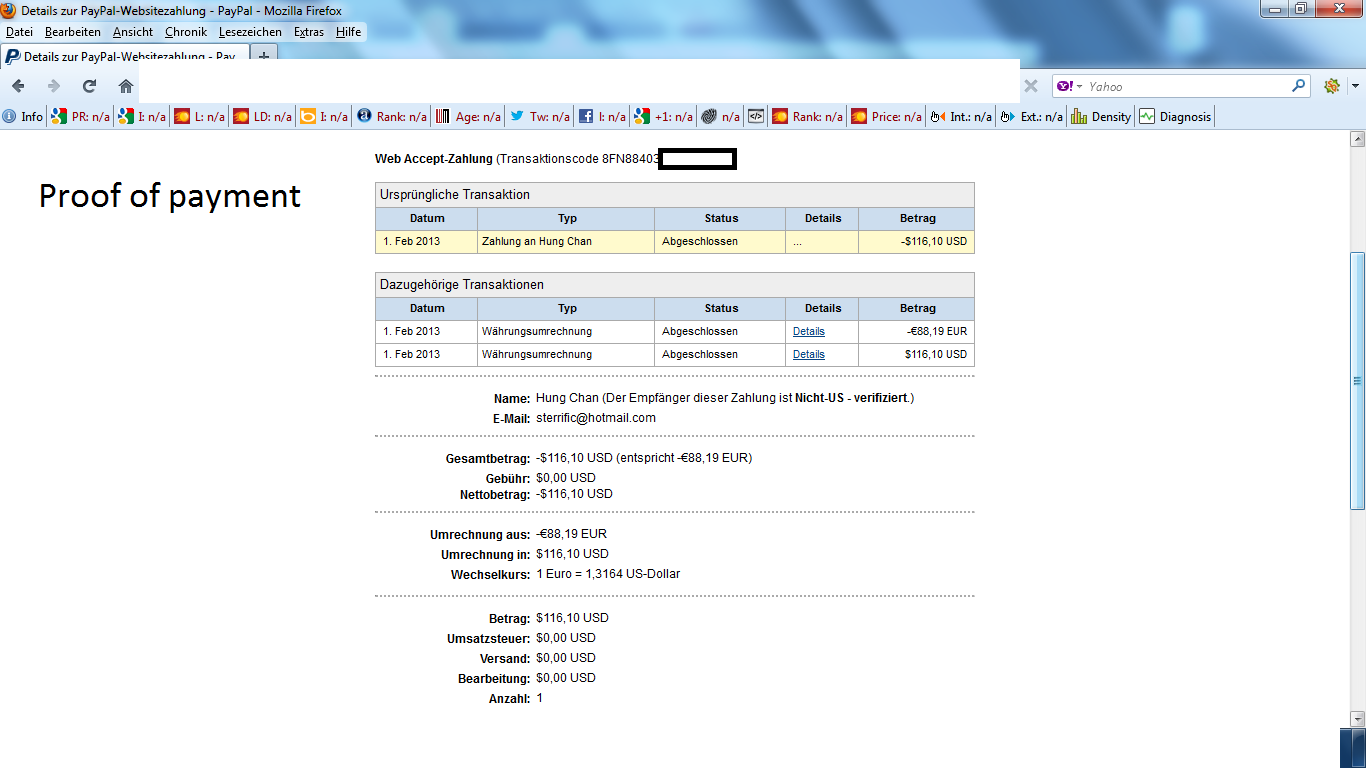Click '1 Euro = 1,3164 US-Dollar' text
Image resolution: width=1366 pixels, height=768 pixels.
(608, 574)
